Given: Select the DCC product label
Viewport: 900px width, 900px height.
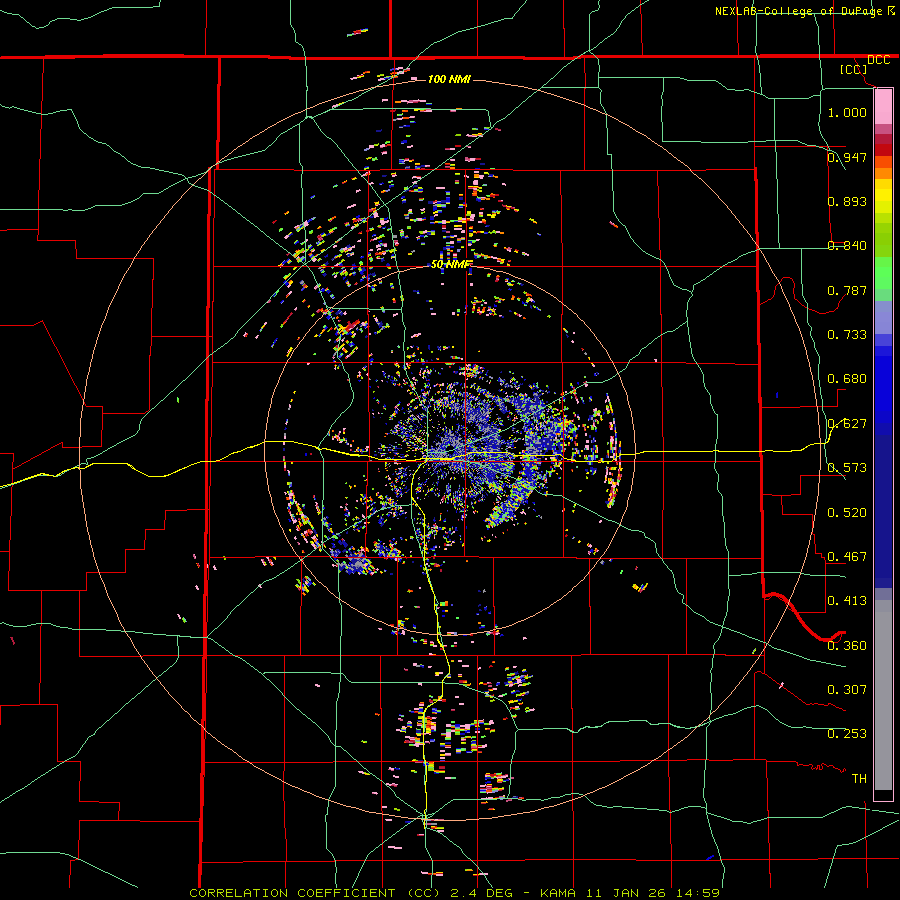Looking at the screenshot, I should tap(878, 60).
